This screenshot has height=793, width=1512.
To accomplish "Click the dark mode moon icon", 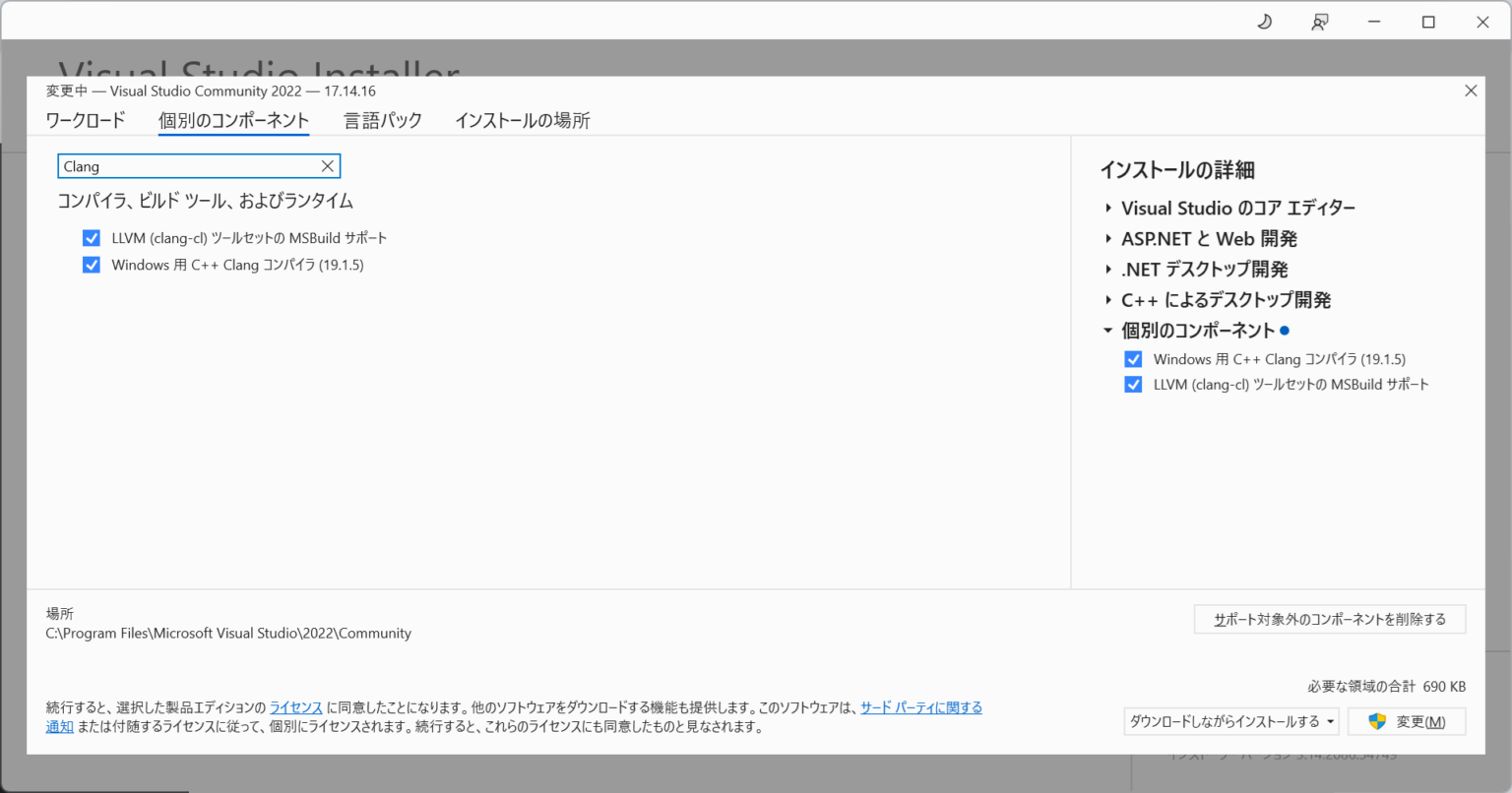I will point(1265,22).
